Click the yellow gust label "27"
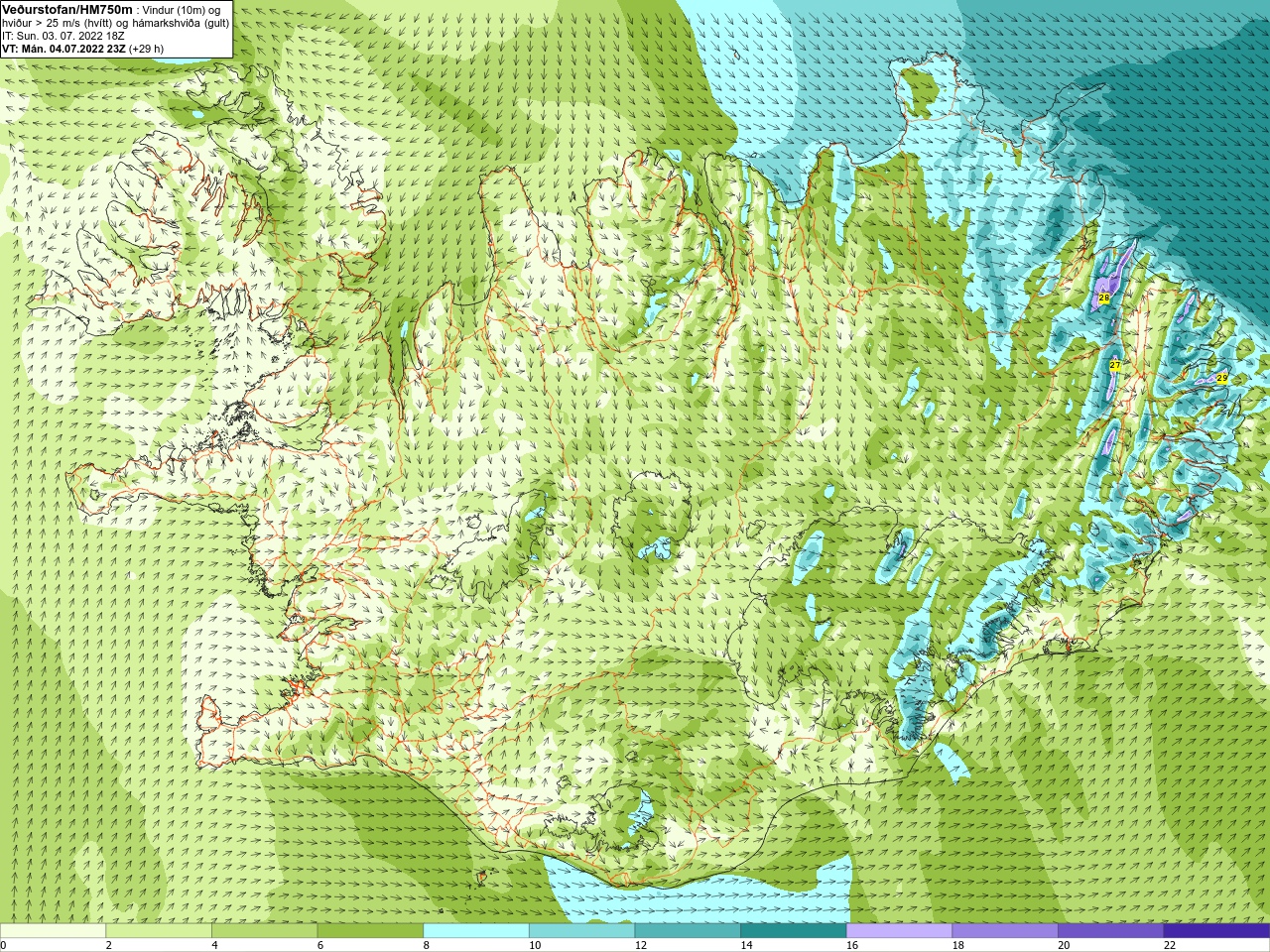Viewport: 1270px width, 952px height. pyautogui.click(x=1115, y=366)
